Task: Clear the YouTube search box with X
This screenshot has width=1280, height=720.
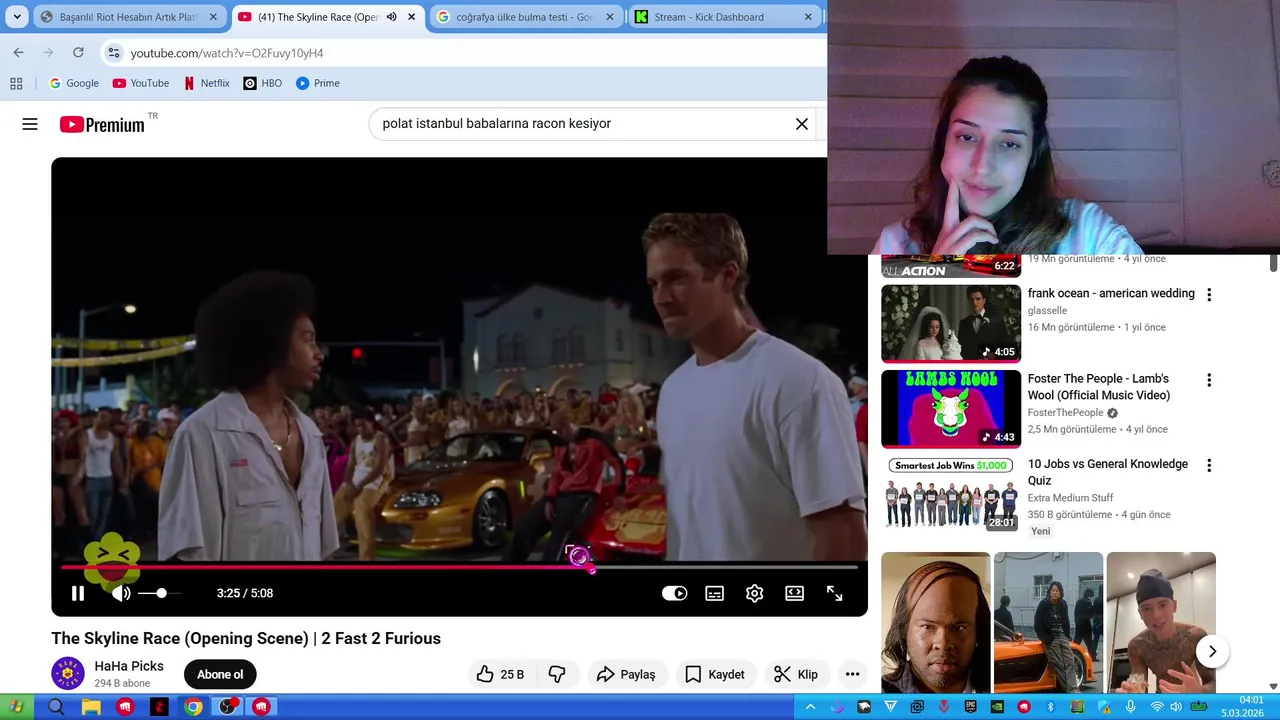Action: pyautogui.click(x=802, y=124)
